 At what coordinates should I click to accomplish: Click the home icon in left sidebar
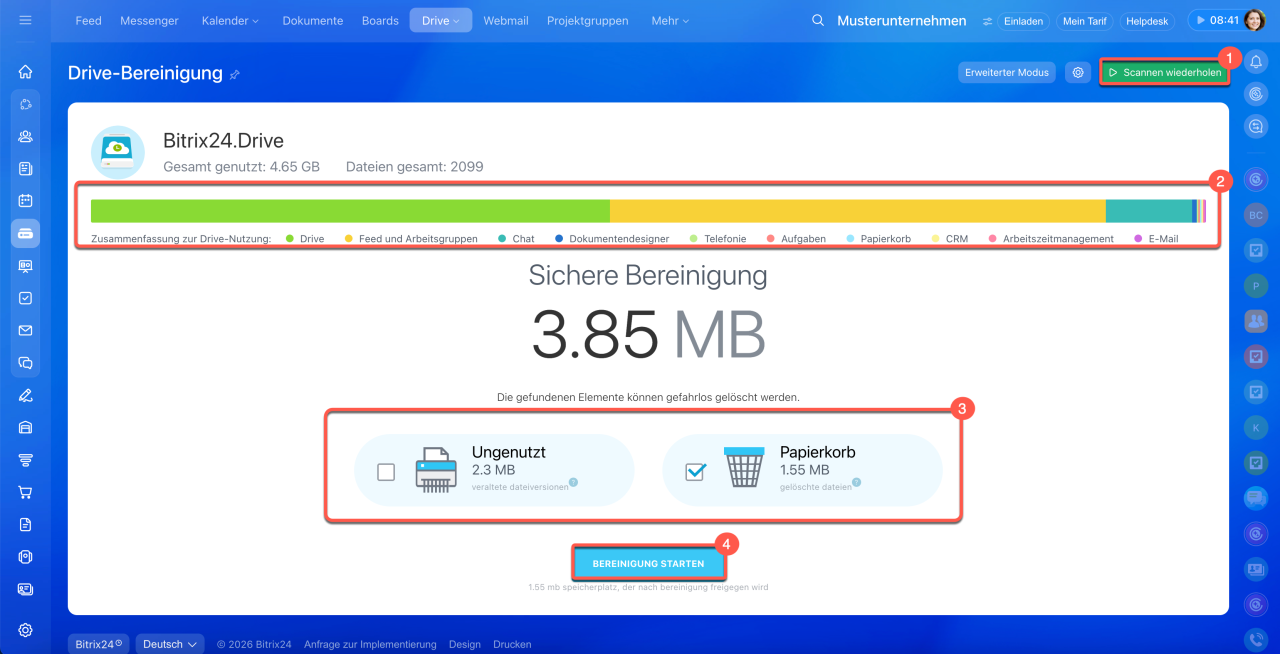click(26, 72)
